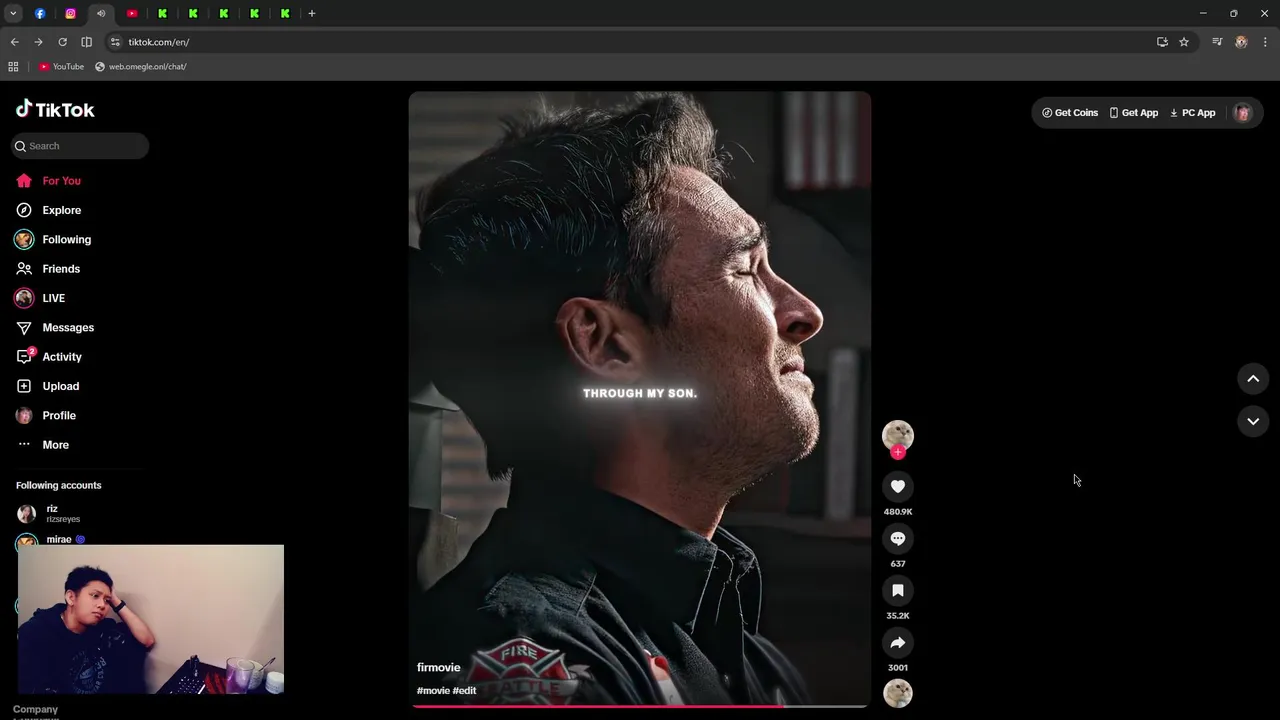Image resolution: width=1280 pixels, height=720 pixels.
Task: Open the TikTok account avatar menu
Action: 1242,113
